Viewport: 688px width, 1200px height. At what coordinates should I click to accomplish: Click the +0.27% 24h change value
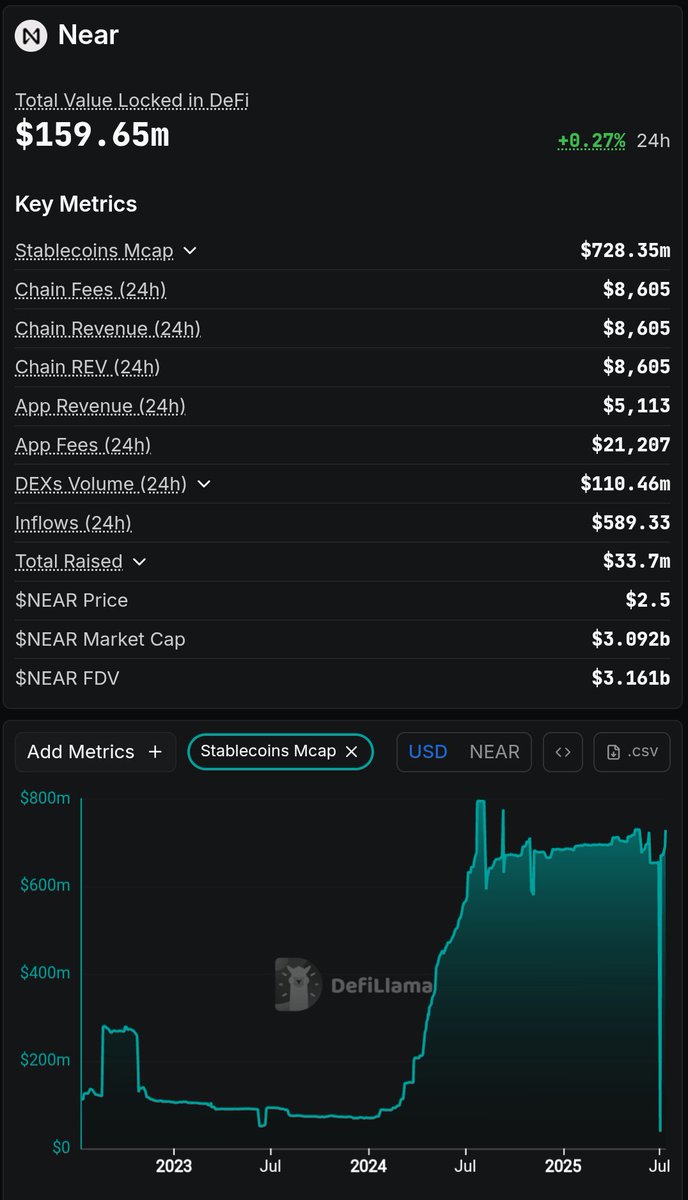[x=591, y=140]
